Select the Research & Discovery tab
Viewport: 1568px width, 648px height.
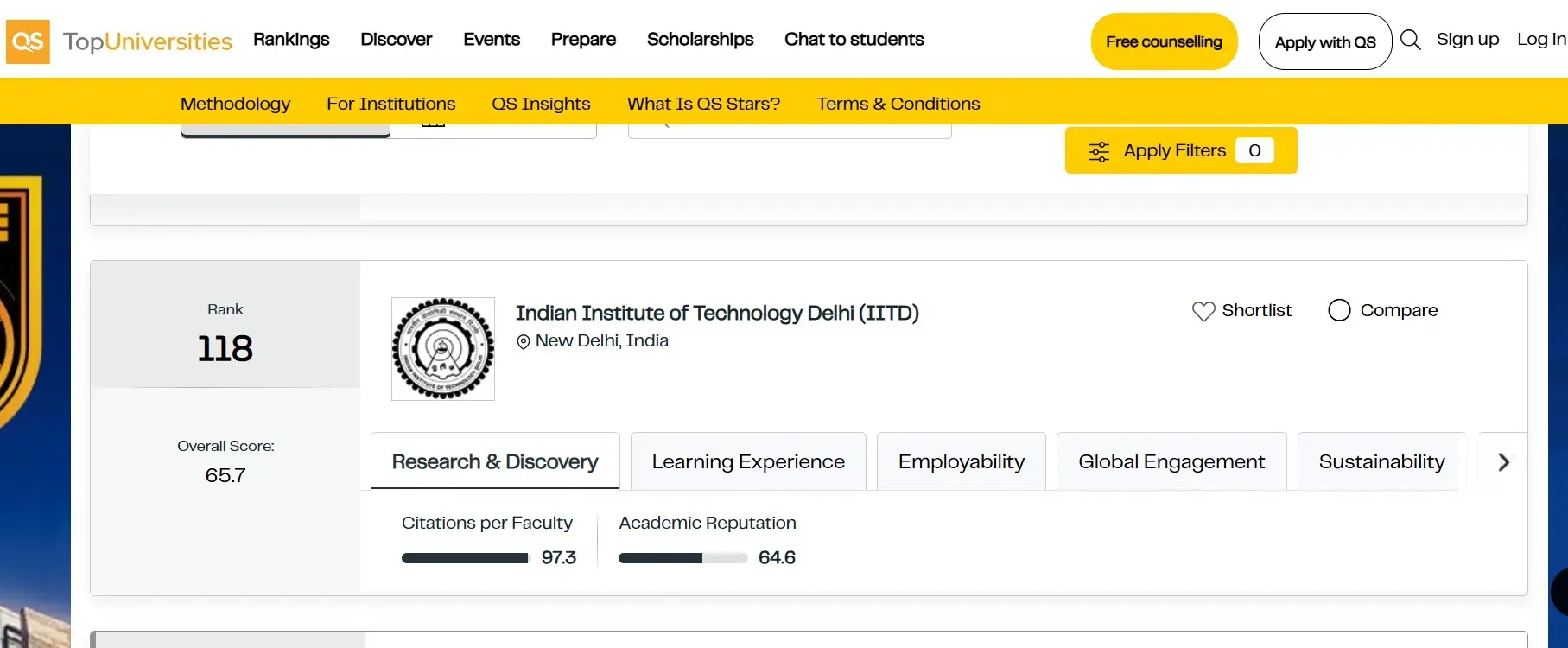point(495,461)
